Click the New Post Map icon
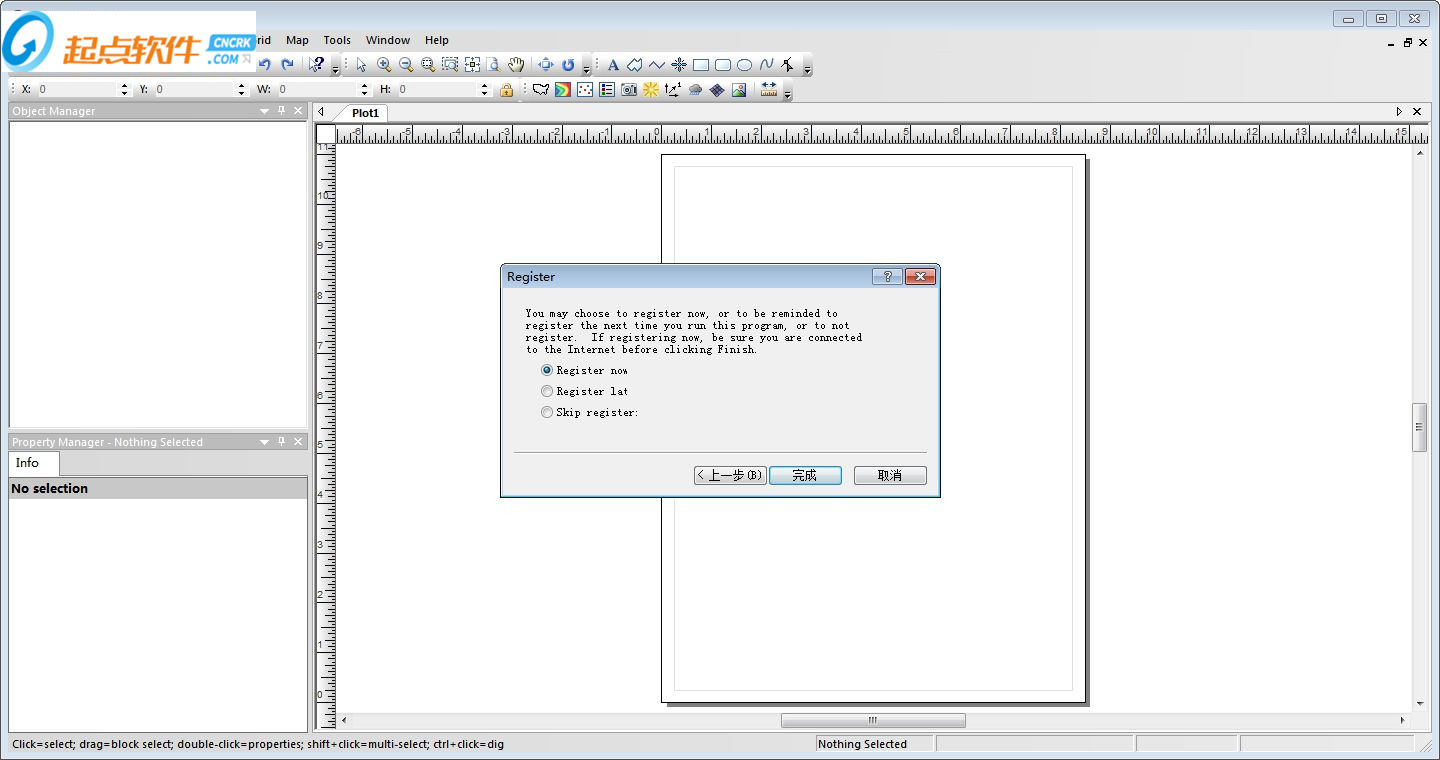 [x=585, y=90]
